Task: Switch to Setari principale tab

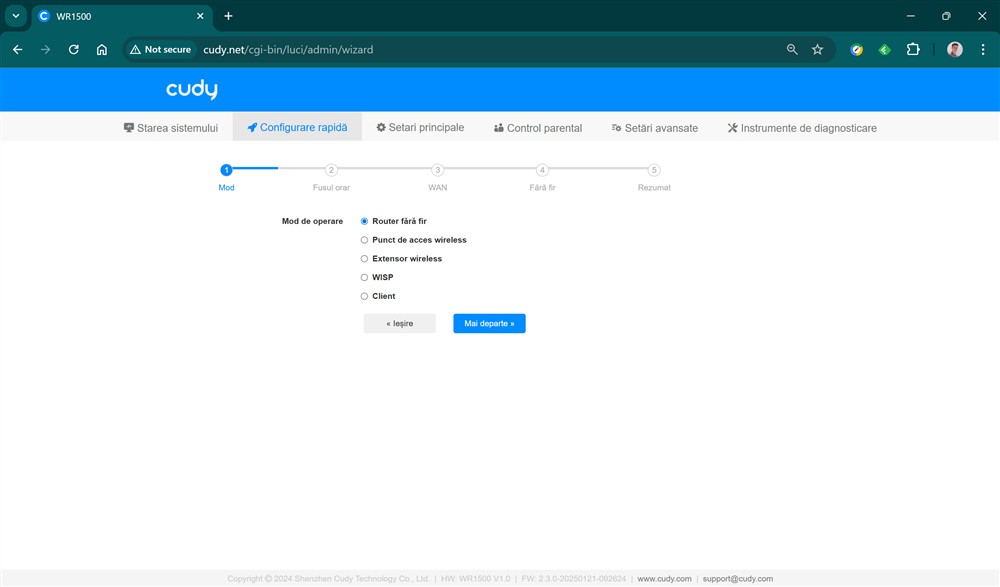Action: pyautogui.click(x=420, y=128)
